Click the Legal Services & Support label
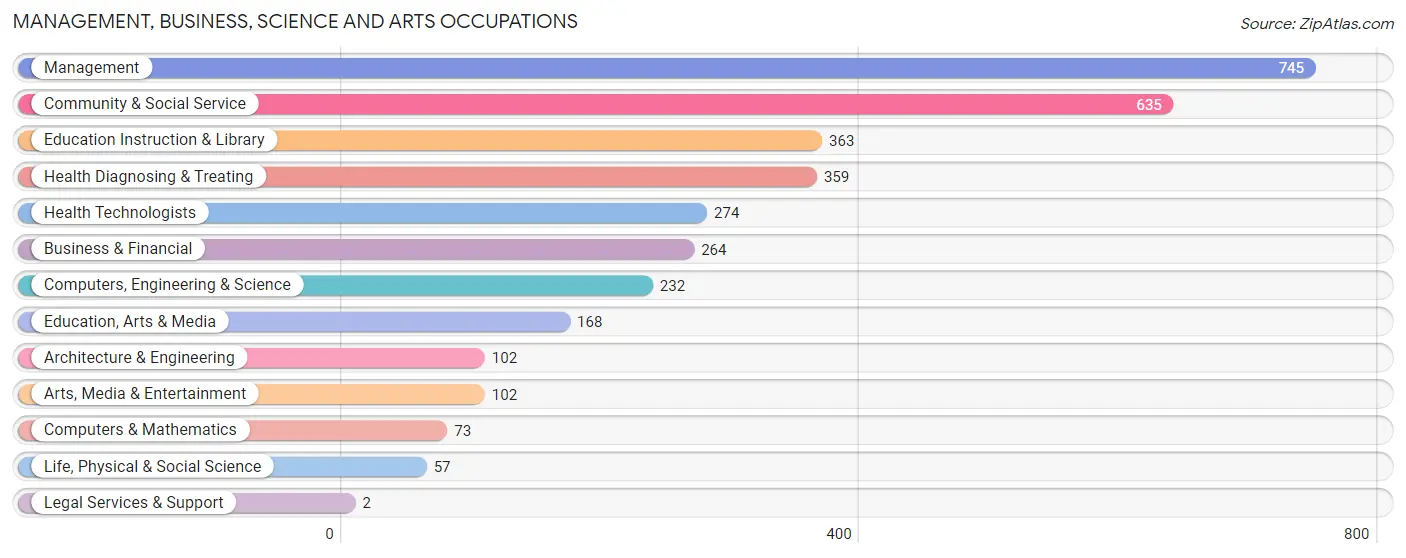This screenshot has width=1406, height=558. tap(134, 503)
